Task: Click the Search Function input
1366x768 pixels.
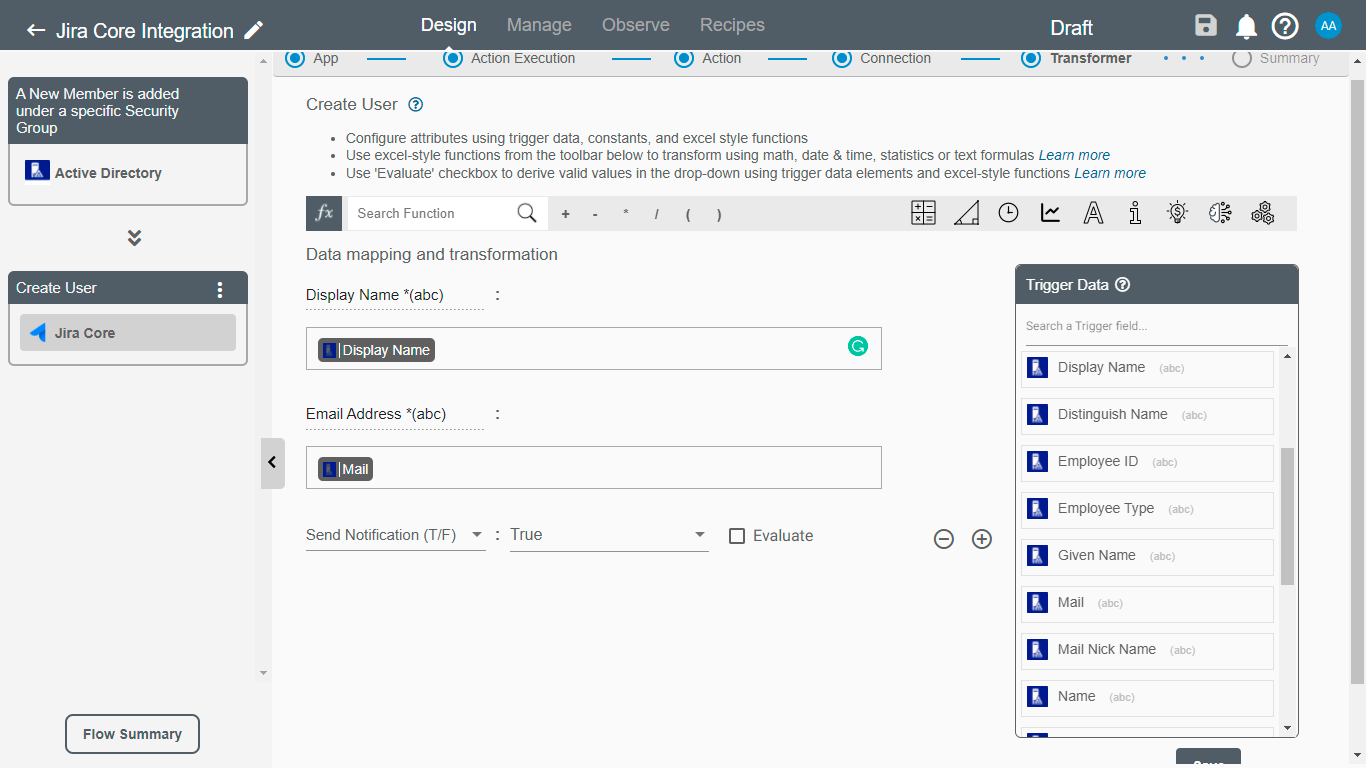Action: [x=432, y=213]
